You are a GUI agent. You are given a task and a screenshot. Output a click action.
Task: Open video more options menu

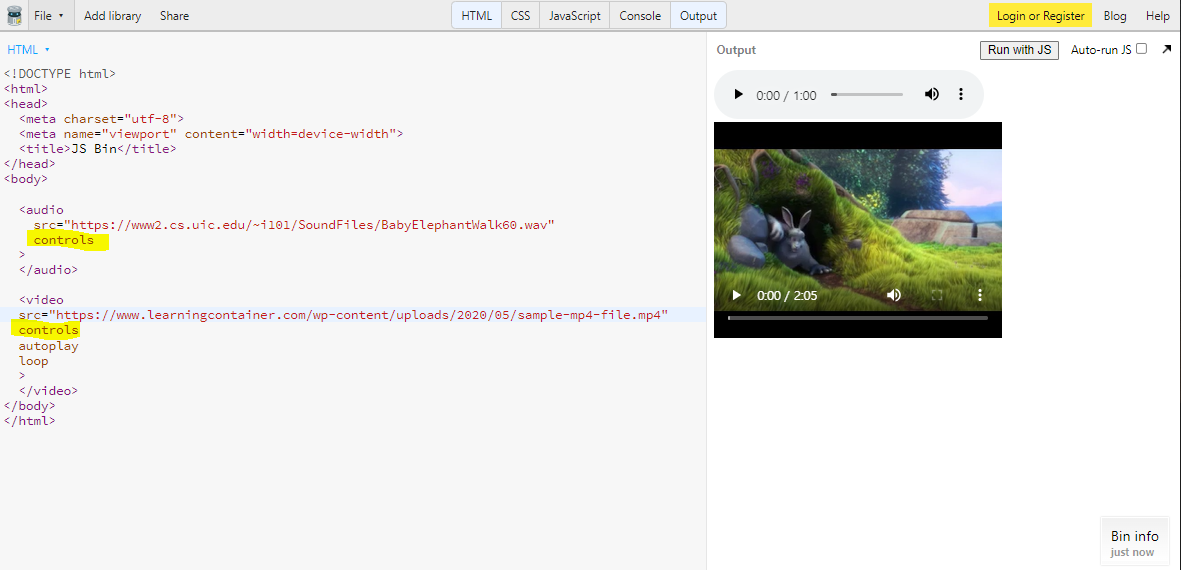pyautogui.click(x=980, y=295)
